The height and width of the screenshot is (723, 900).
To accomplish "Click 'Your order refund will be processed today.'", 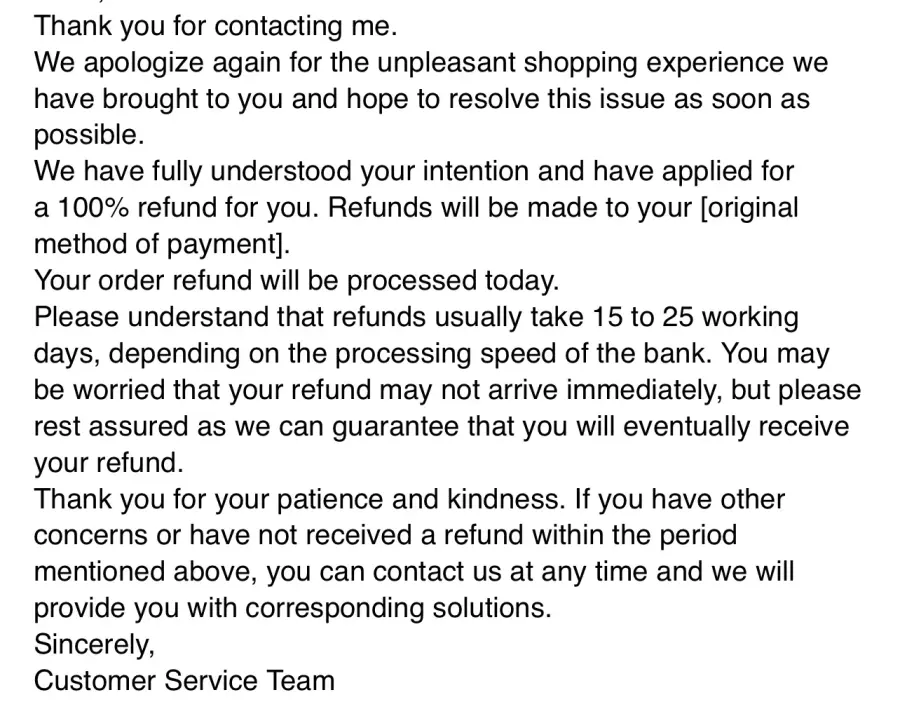I will coord(296,281).
